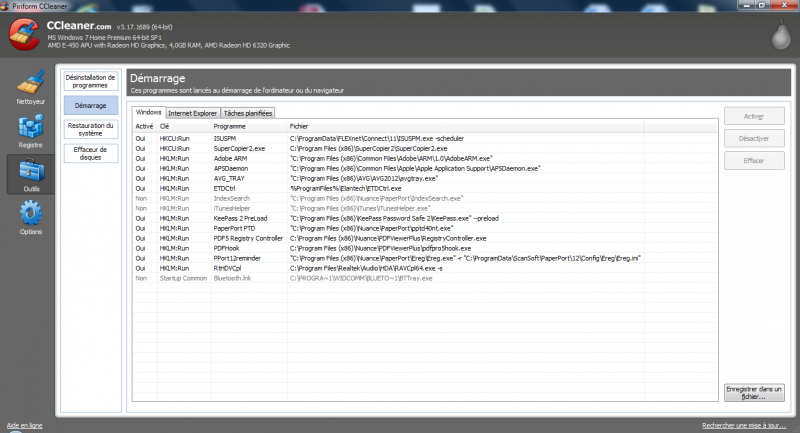The height and width of the screenshot is (433, 800).
Task: Open the Aide en ligne link
Action: coord(25,425)
